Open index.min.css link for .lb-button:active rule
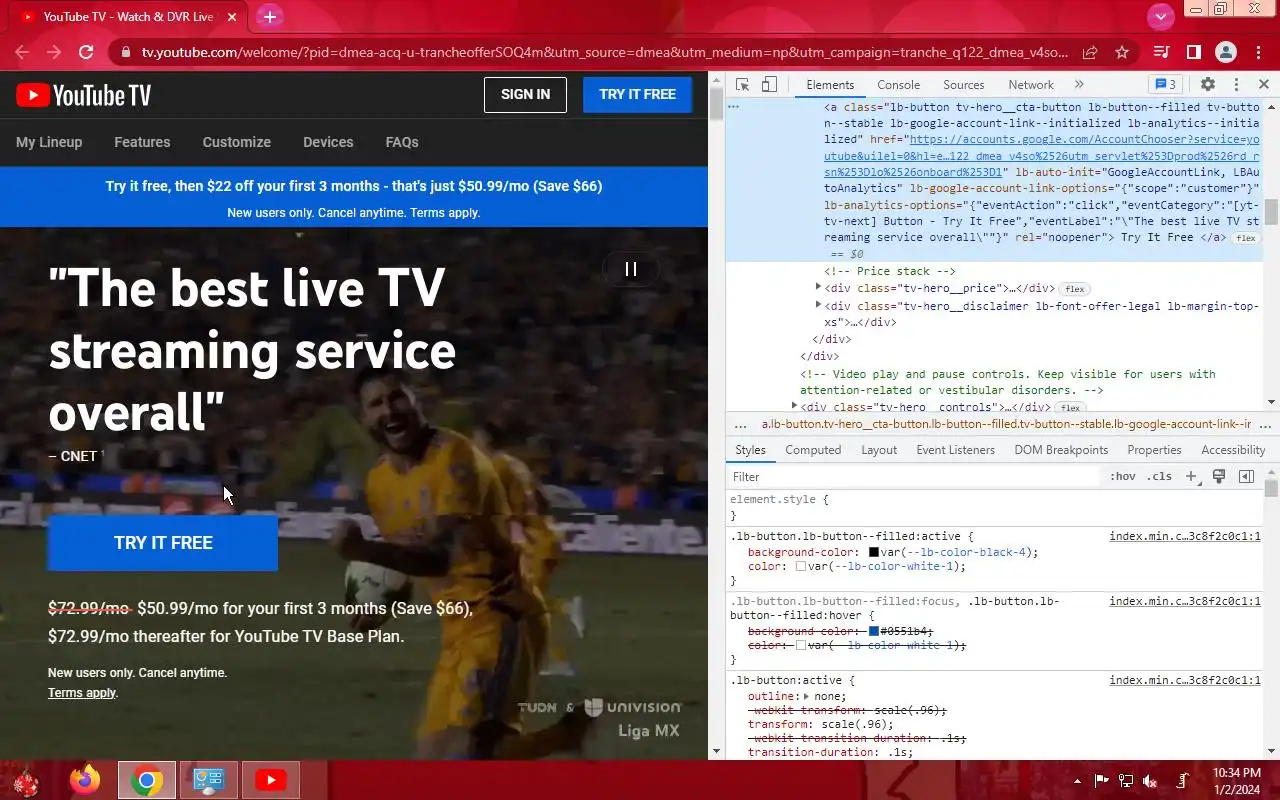 tap(1185, 681)
